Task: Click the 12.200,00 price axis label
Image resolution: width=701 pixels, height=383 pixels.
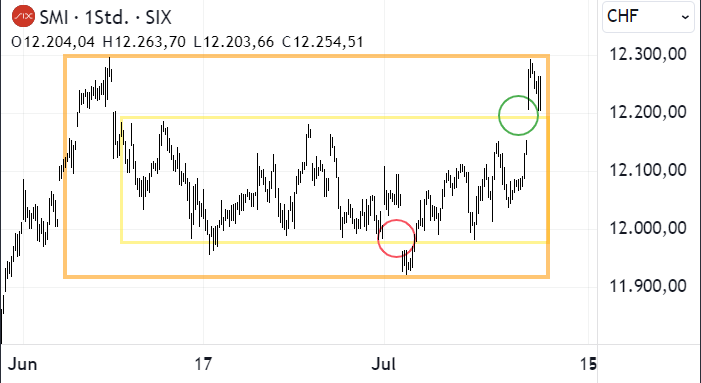Action: click(x=648, y=112)
